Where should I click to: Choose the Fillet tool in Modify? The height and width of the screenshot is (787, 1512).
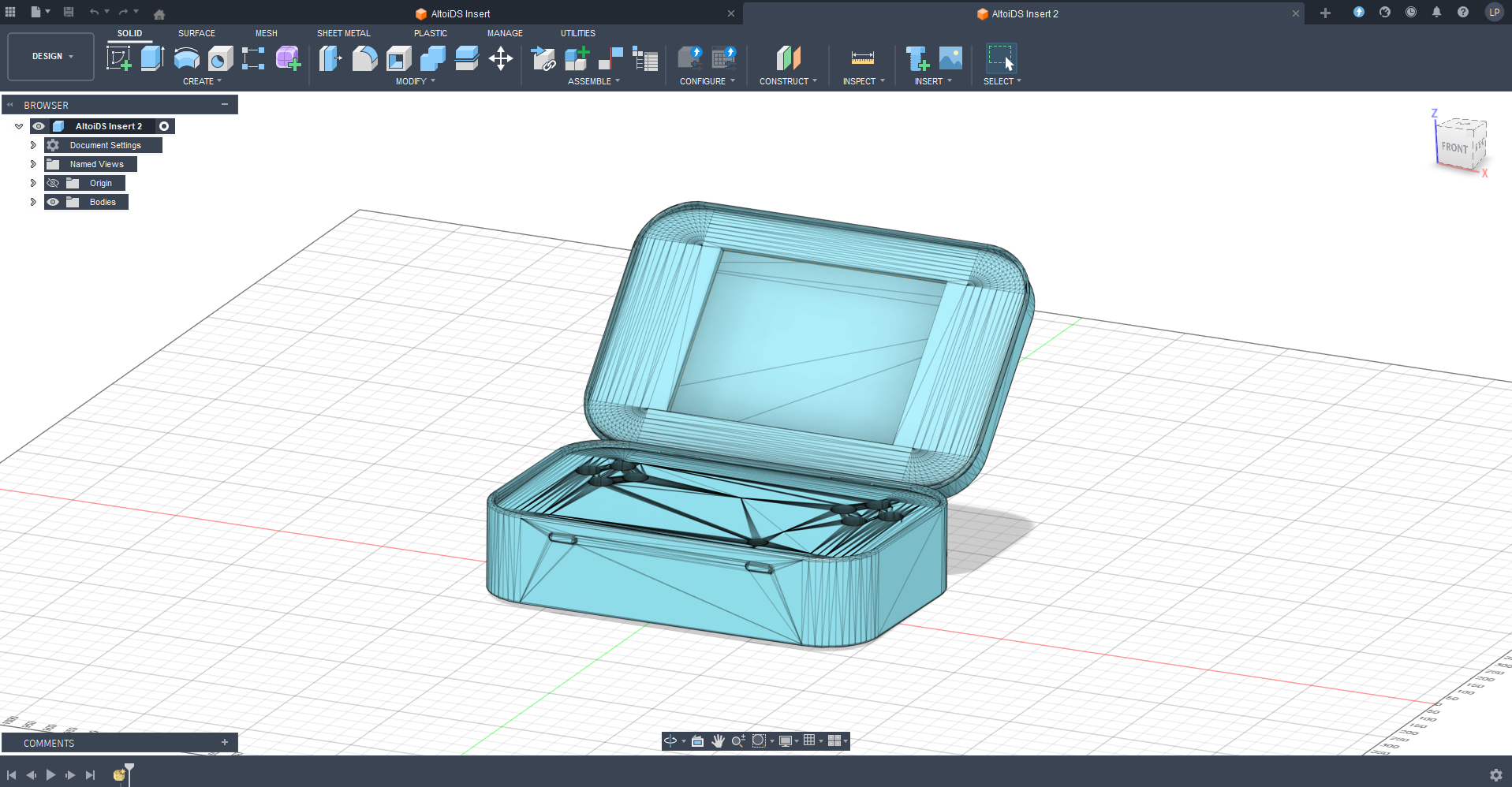[x=364, y=58]
